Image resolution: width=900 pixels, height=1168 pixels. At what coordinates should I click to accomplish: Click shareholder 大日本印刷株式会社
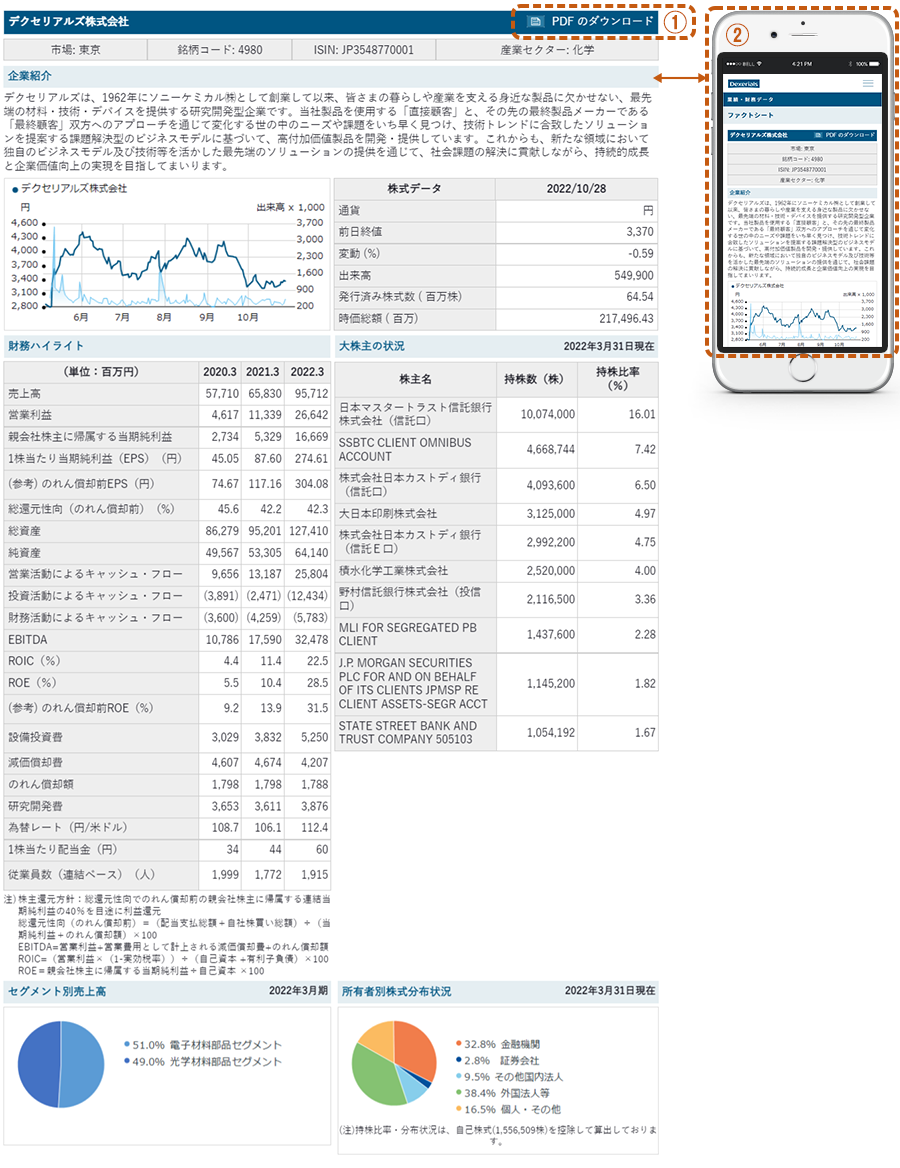point(387,514)
